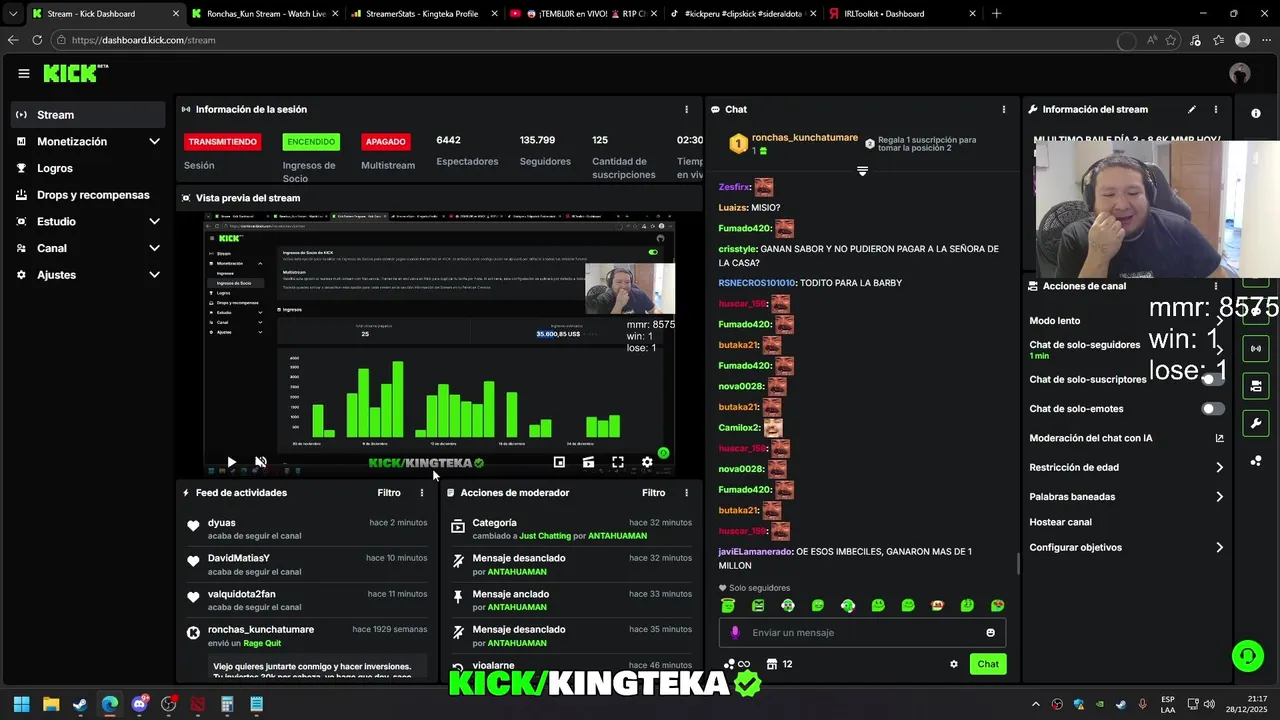Edit stream info with pencil icon
Screen dimensions: 1280x720
click(x=1192, y=109)
